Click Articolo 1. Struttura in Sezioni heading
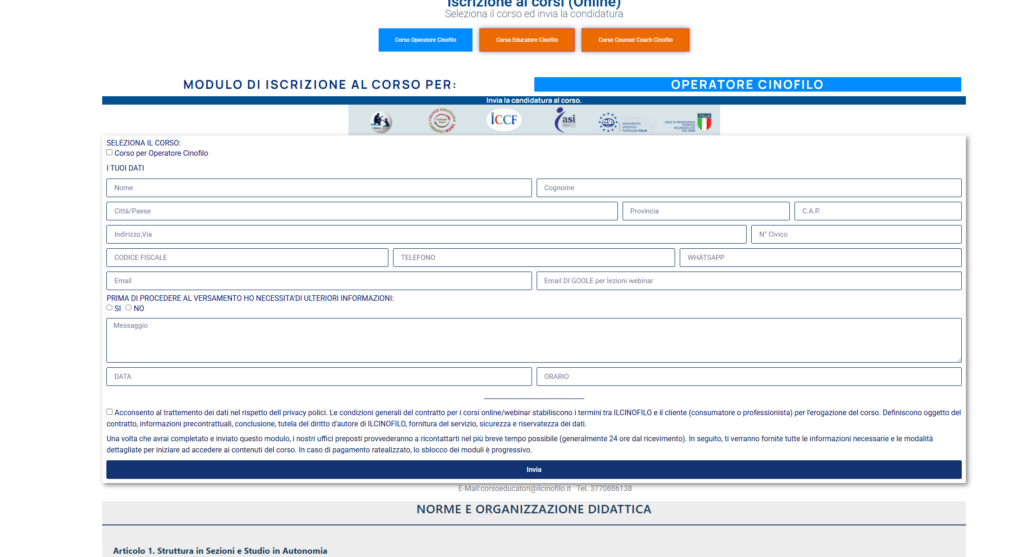This screenshot has width=1024, height=557. point(220,551)
